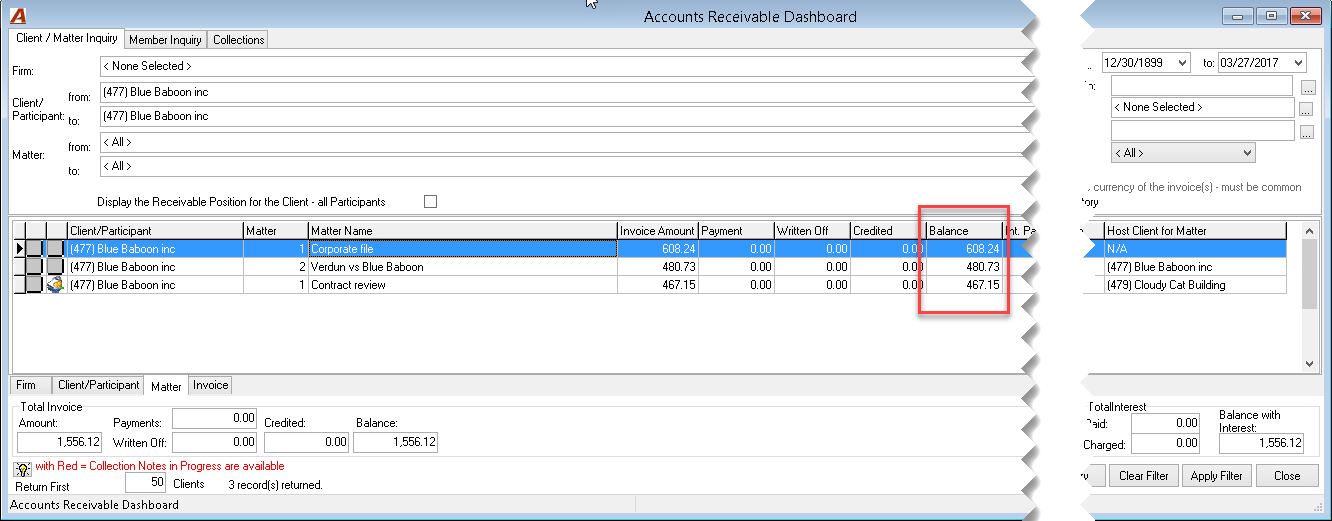Image resolution: width=1332 pixels, height=521 pixels.
Task: Click the Written Off total field
Action: point(215,442)
